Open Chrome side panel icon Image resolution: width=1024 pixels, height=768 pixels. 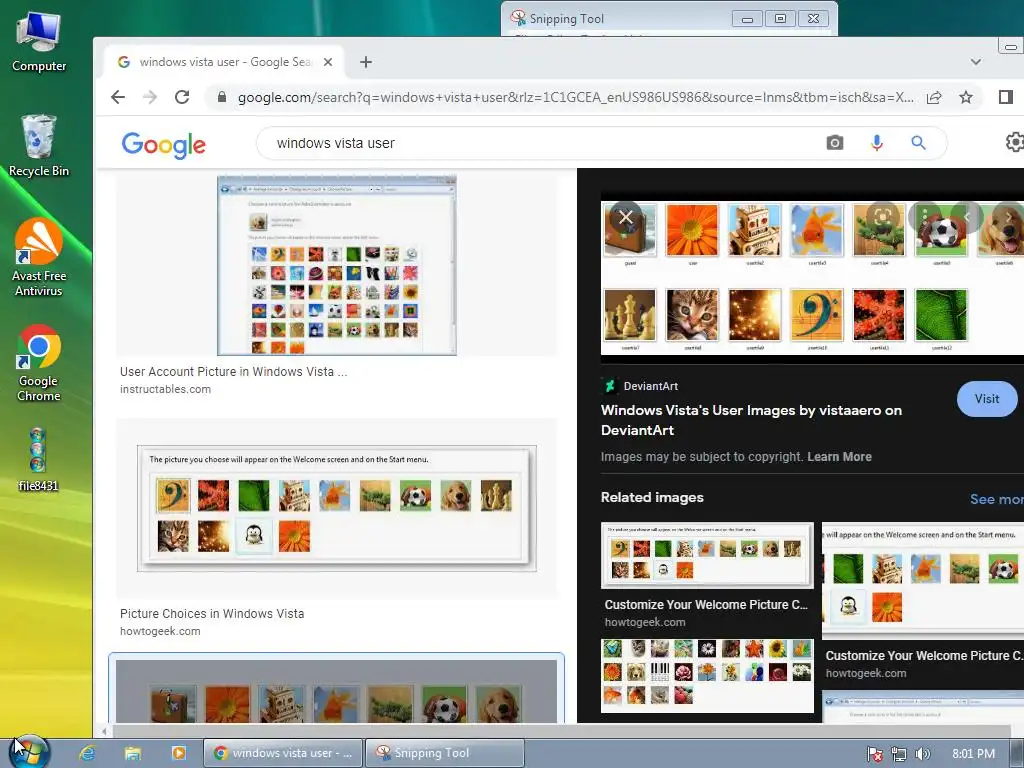tap(1006, 97)
